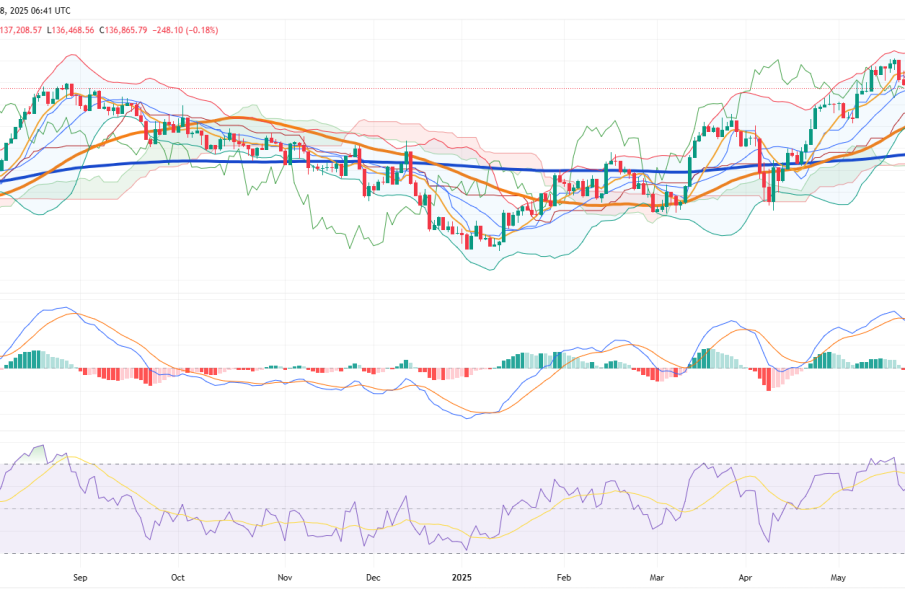Click the red dotted current price line
The height and width of the screenshot is (613, 905).
coord(400,88)
